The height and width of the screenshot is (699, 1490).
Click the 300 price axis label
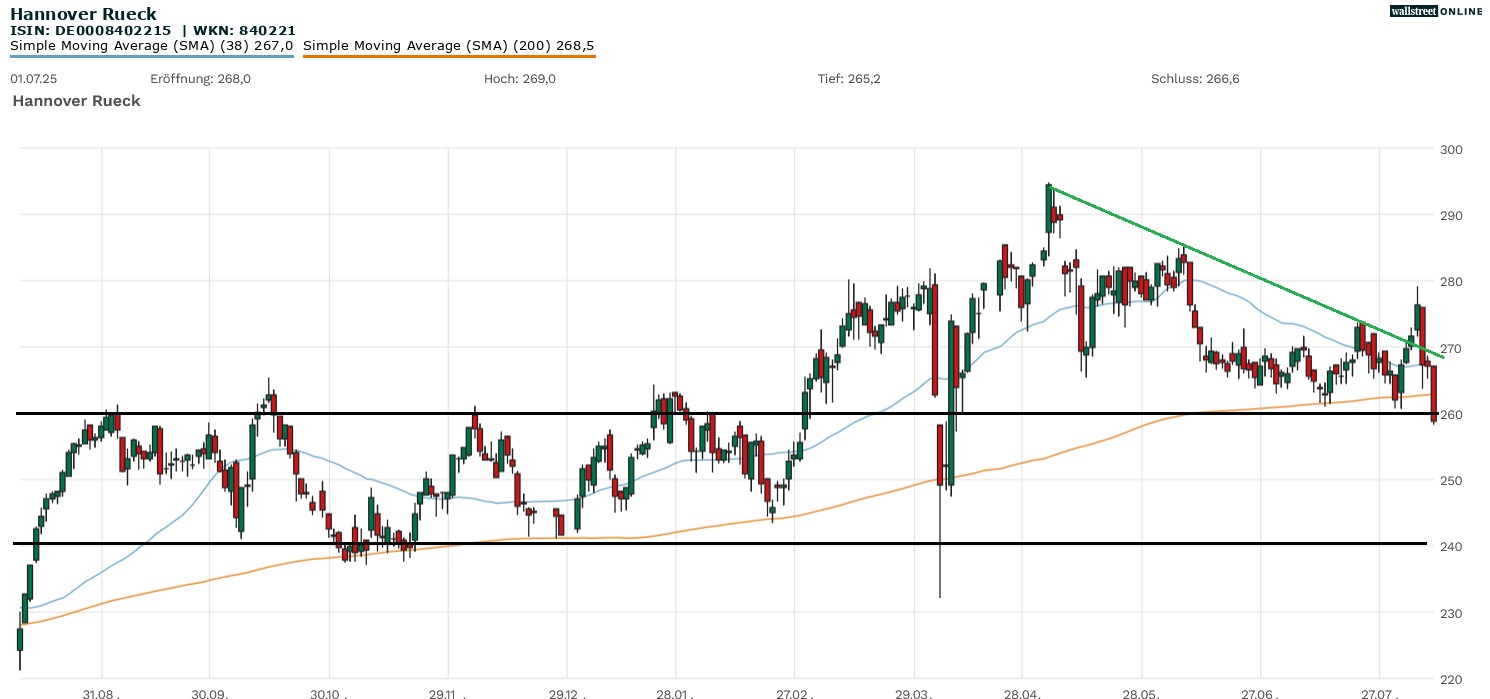1451,150
